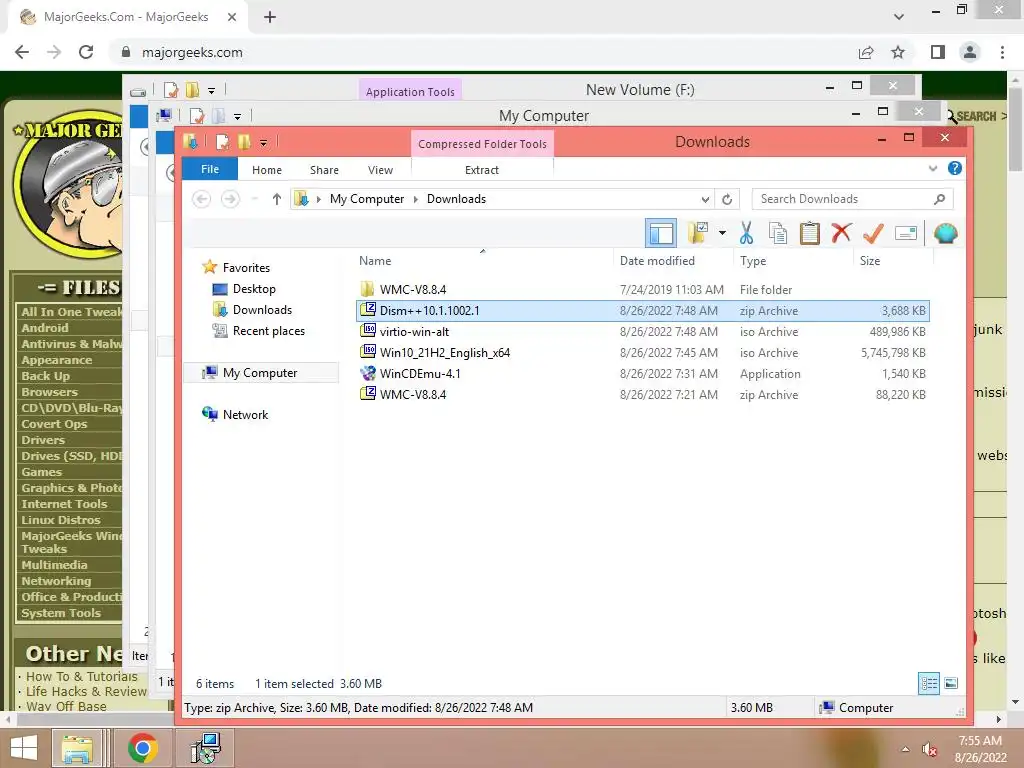Open Desktop in the navigation pane
1024x768 pixels.
tap(253, 289)
